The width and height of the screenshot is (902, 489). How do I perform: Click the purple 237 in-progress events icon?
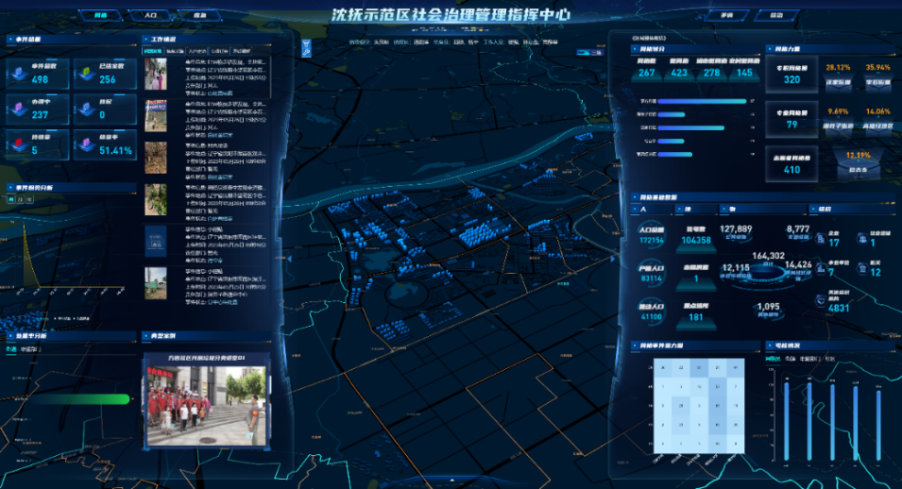click(19, 107)
